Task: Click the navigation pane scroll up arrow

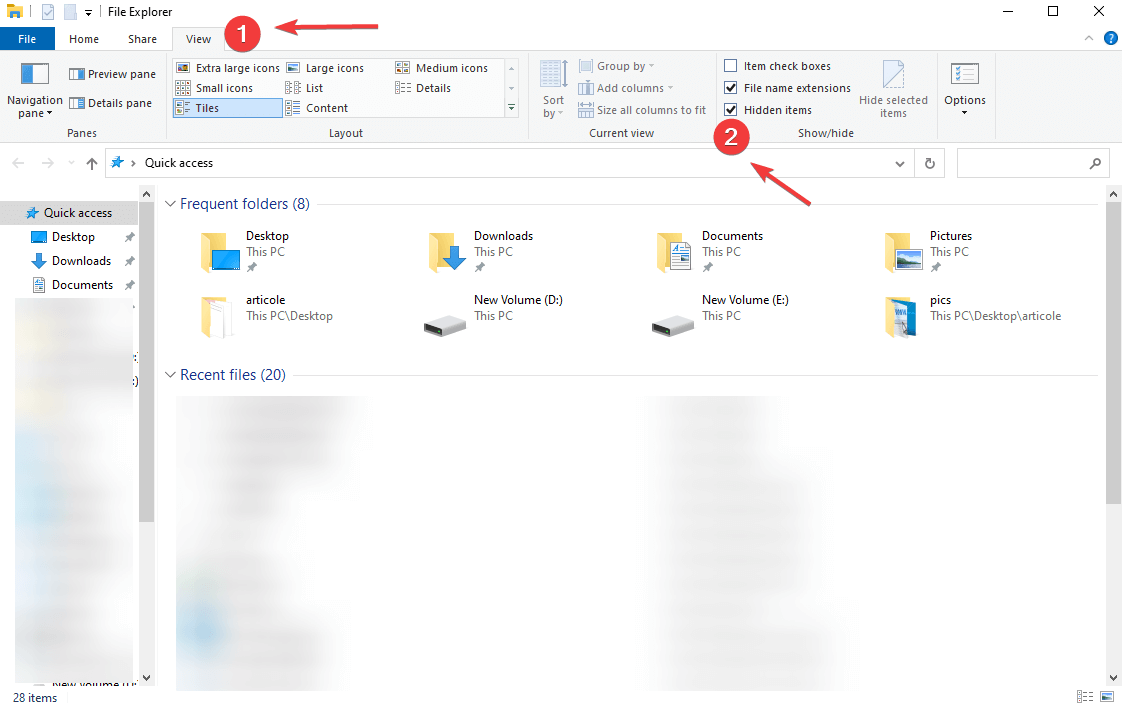Action: 146,194
